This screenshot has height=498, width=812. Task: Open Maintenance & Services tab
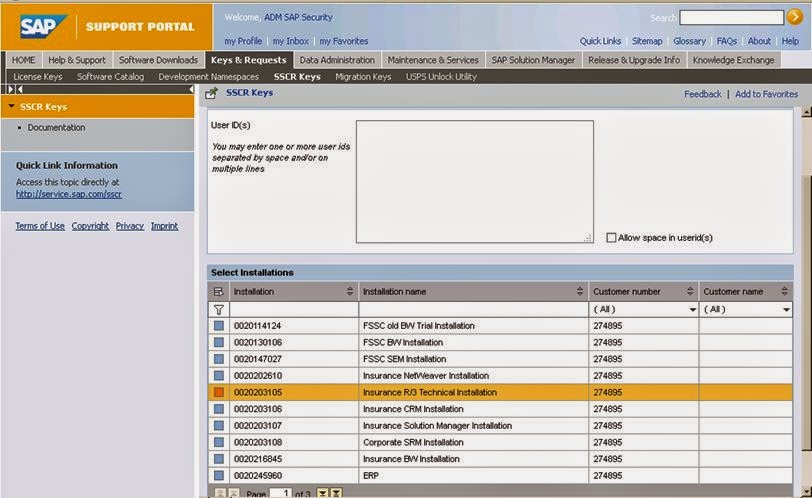coord(433,60)
